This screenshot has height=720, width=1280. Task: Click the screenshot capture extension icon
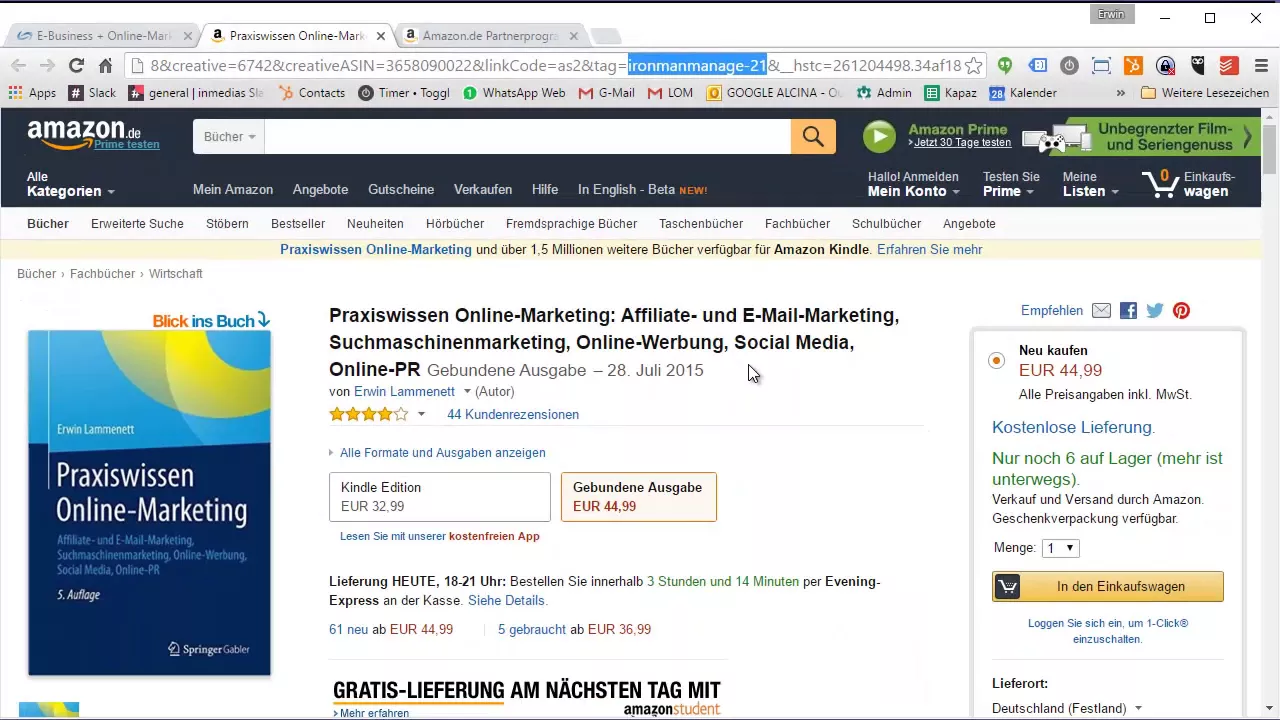pyautogui.click(x=1101, y=66)
